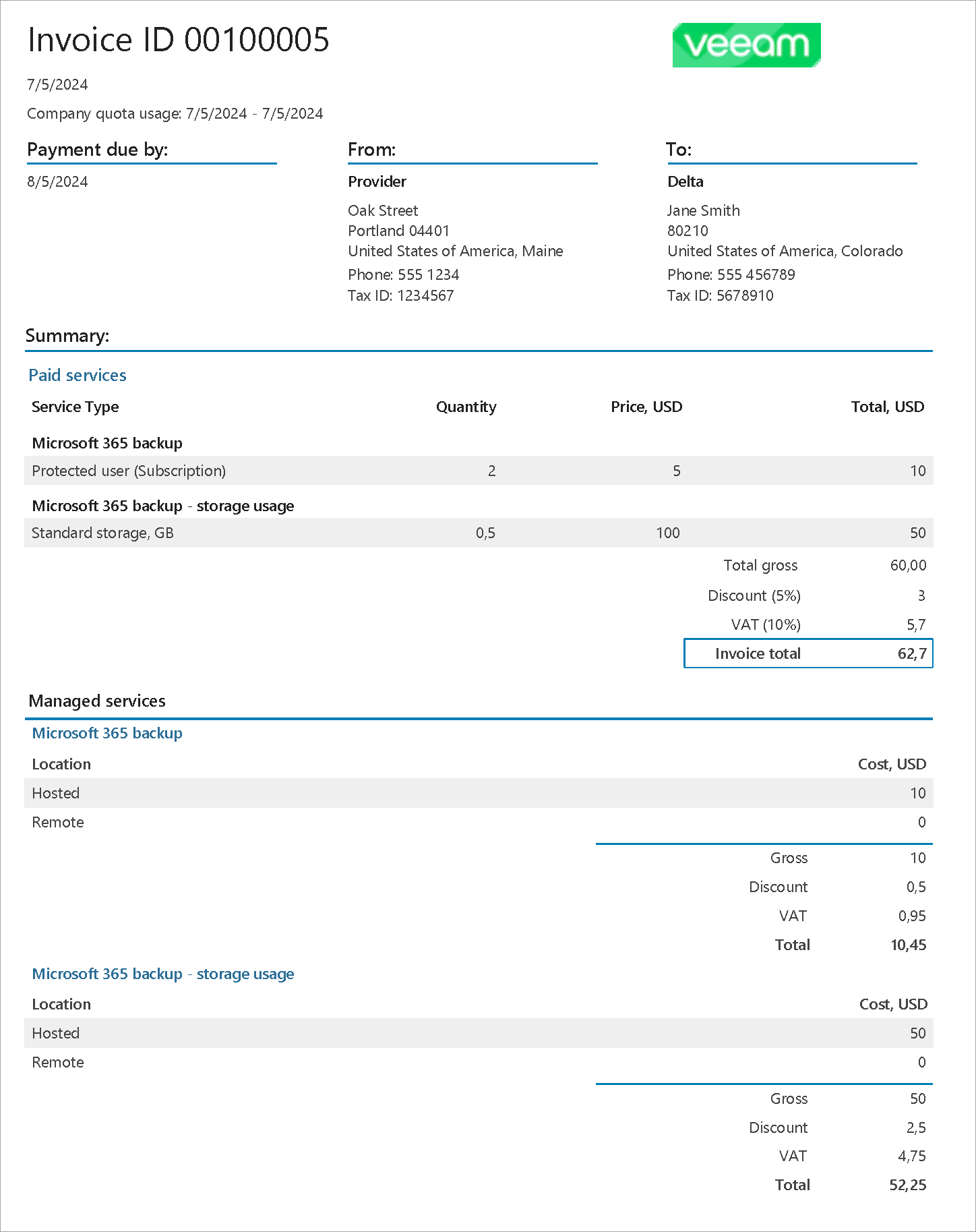Click the Paid services heading

tap(78, 375)
